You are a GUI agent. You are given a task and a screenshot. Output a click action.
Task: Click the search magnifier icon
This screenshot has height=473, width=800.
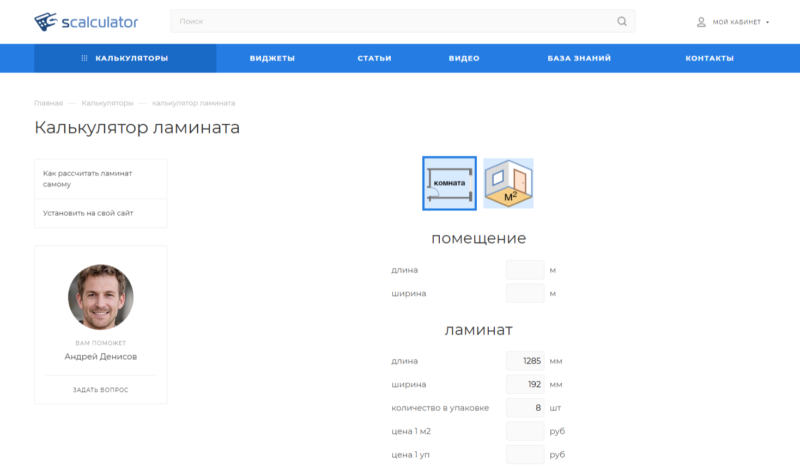tap(621, 21)
